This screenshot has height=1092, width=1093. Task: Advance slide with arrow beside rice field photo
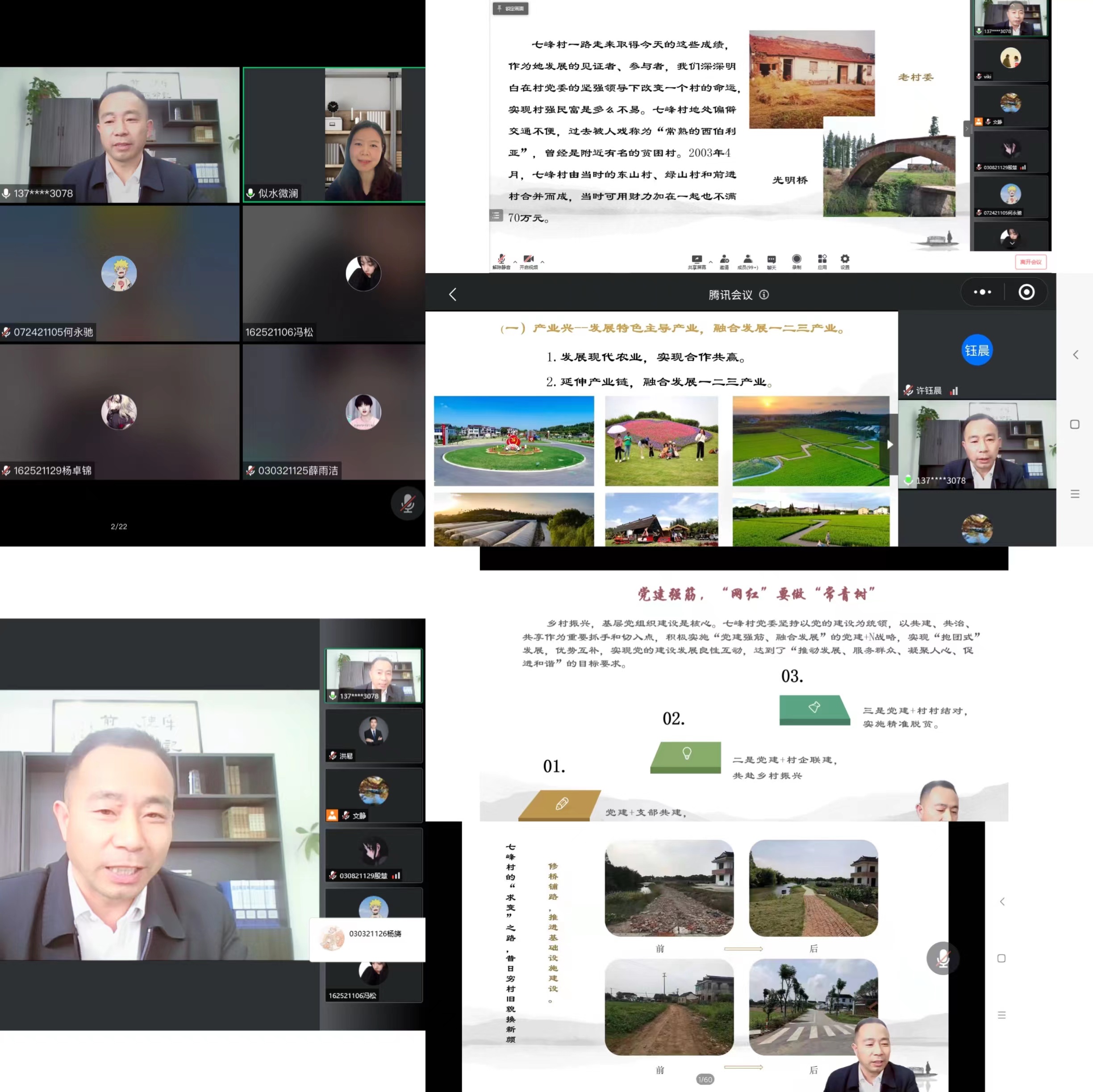point(890,444)
